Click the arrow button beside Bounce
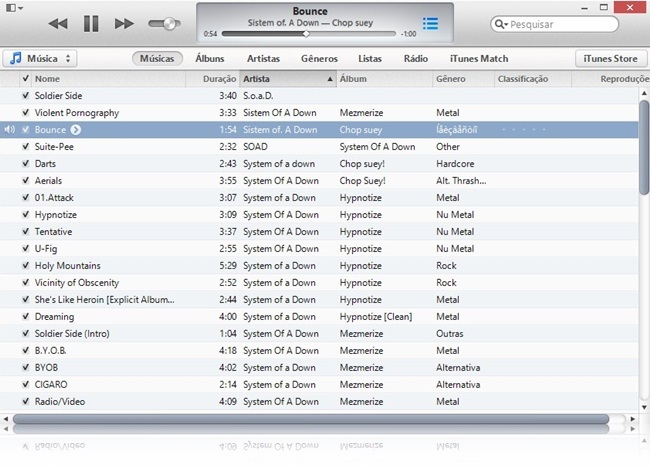 pyautogui.click(x=75, y=130)
